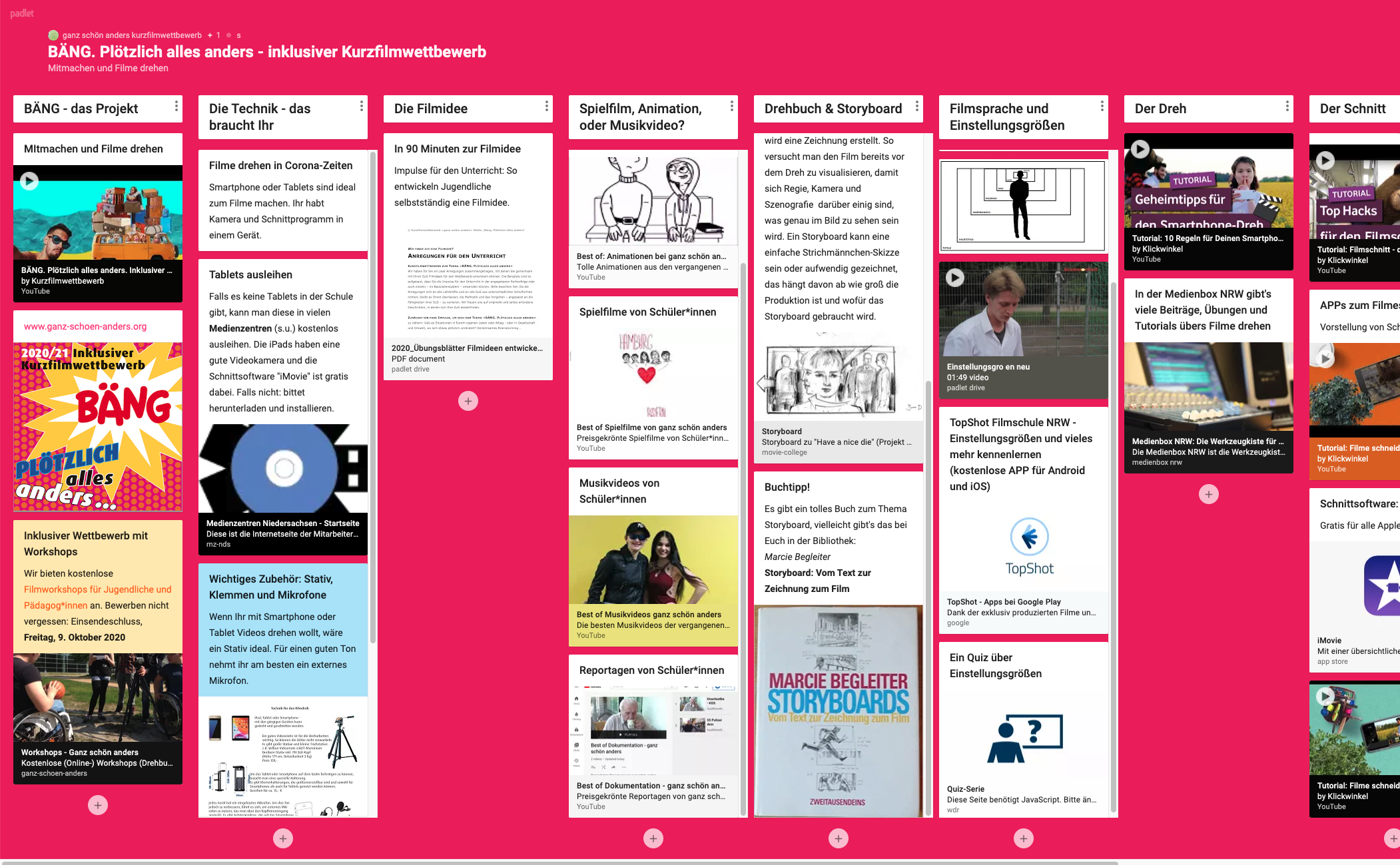
Task: Play the orange Filme schneiden tutorial video
Action: 1325,359
